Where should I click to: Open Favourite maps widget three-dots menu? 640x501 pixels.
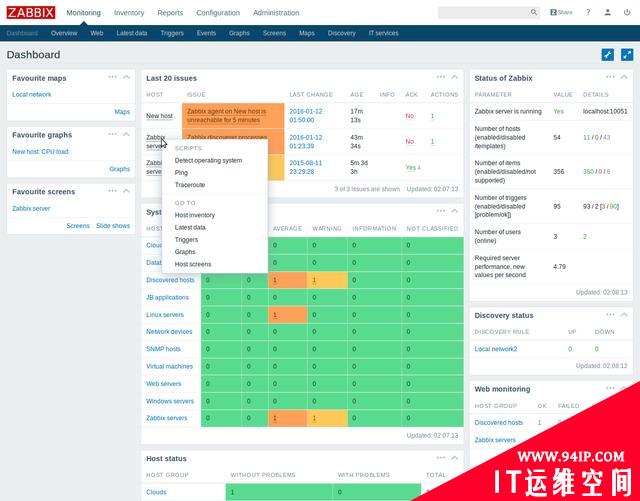tap(113, 77)
